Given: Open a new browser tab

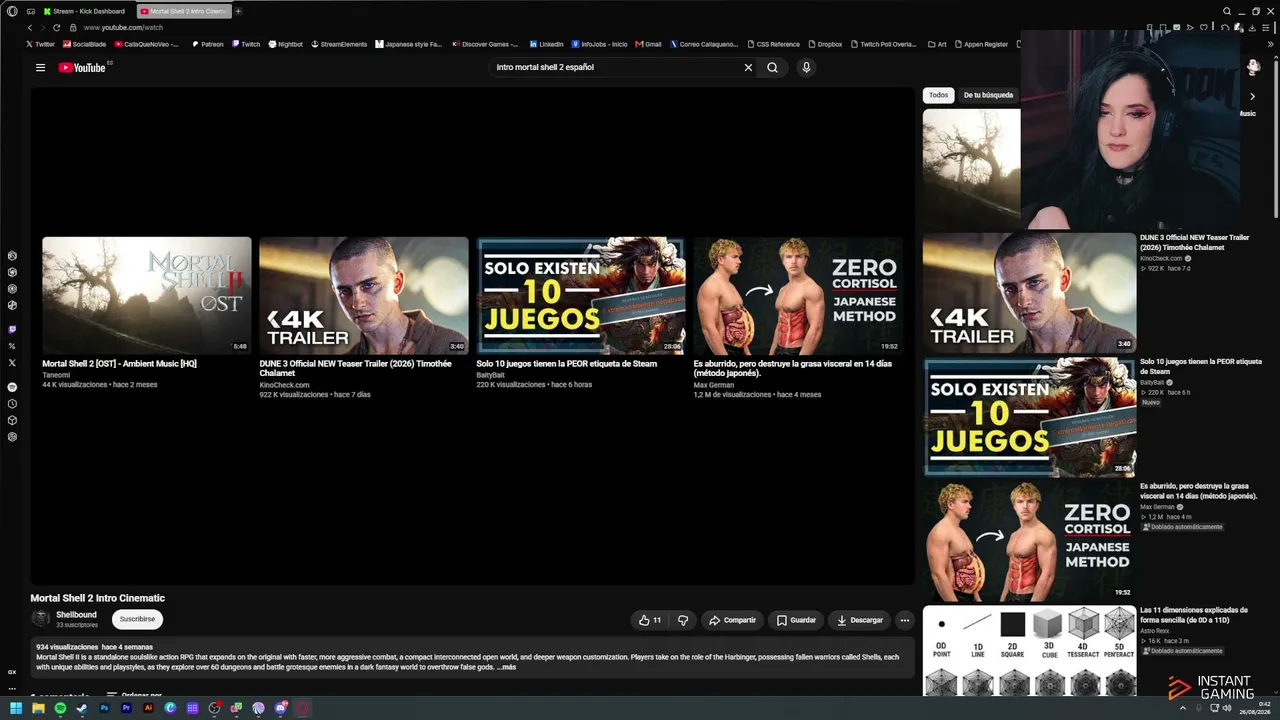Looking at the screenshot, I should [x=238, y=11].
